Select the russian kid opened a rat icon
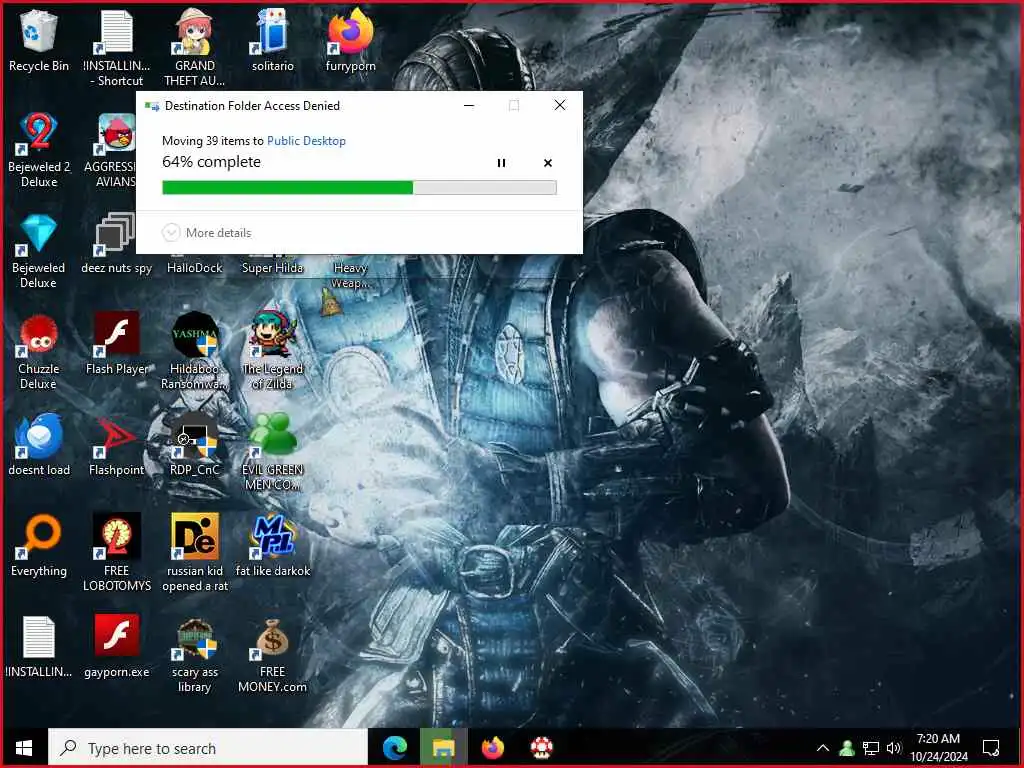The height and width of the screenshot is (768, 1024). (x=195, y=553)
